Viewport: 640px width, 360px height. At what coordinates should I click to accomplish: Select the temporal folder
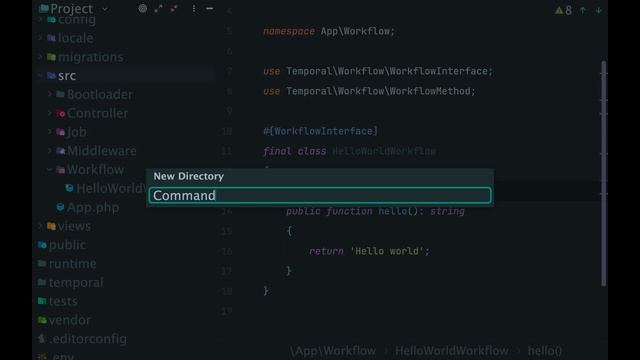76,282
